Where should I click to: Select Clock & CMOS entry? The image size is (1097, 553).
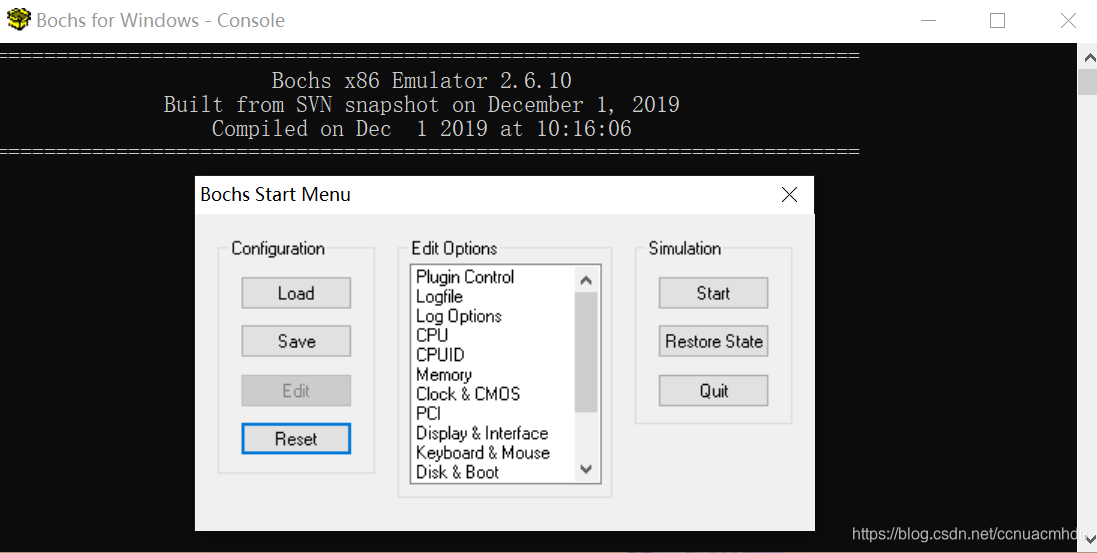[x=468, y=394]
